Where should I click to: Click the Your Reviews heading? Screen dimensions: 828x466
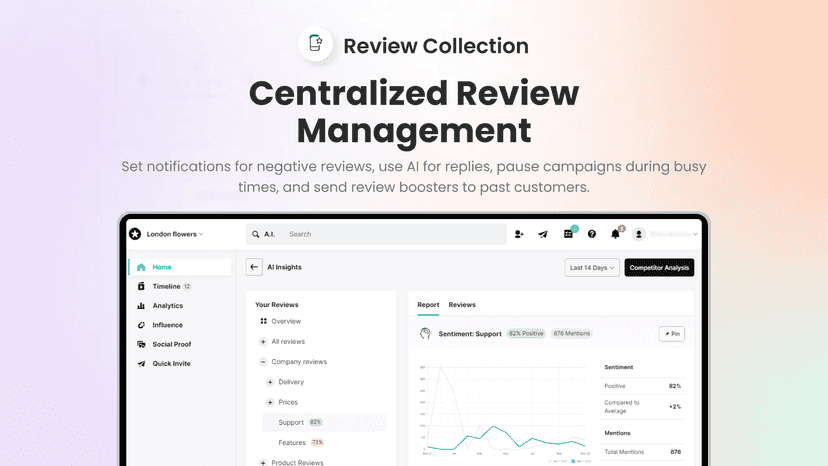277,305
